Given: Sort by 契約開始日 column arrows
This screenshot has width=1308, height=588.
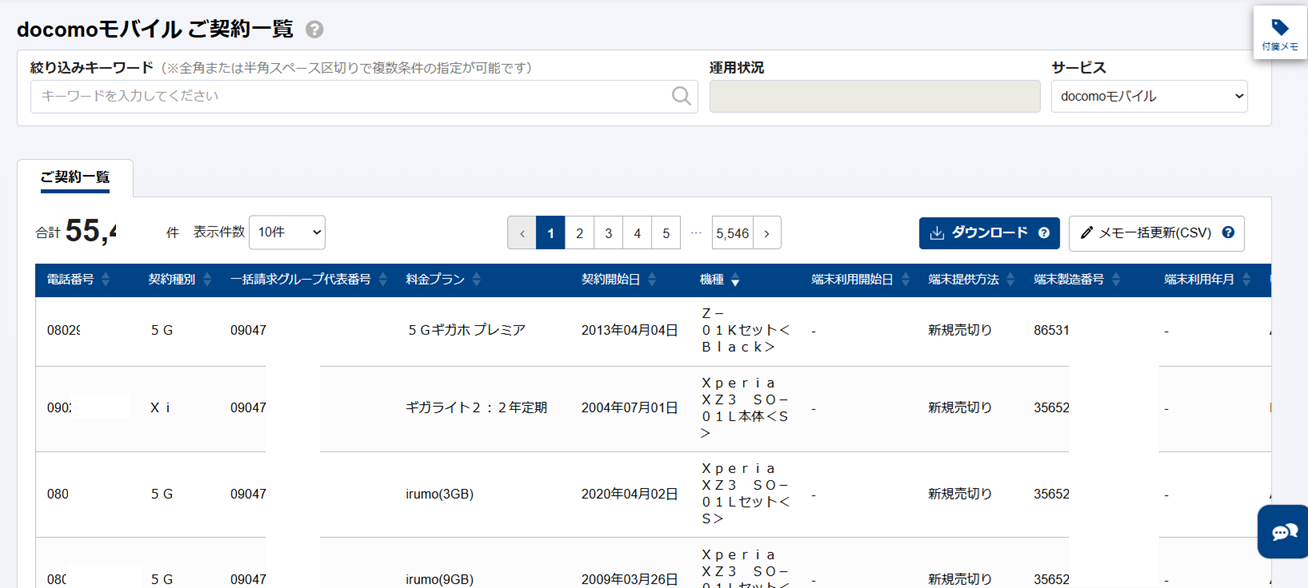Looking at the screenshot, I should [651, 280].
